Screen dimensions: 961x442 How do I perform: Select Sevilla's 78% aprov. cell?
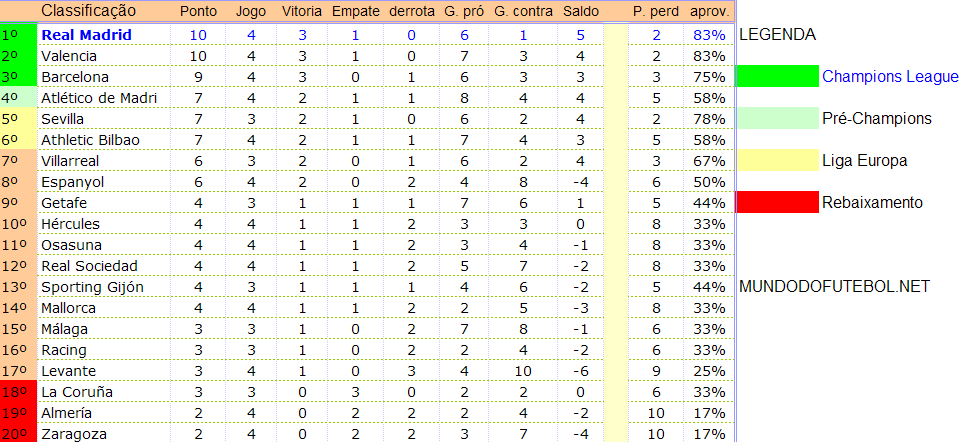pos(710,119)
